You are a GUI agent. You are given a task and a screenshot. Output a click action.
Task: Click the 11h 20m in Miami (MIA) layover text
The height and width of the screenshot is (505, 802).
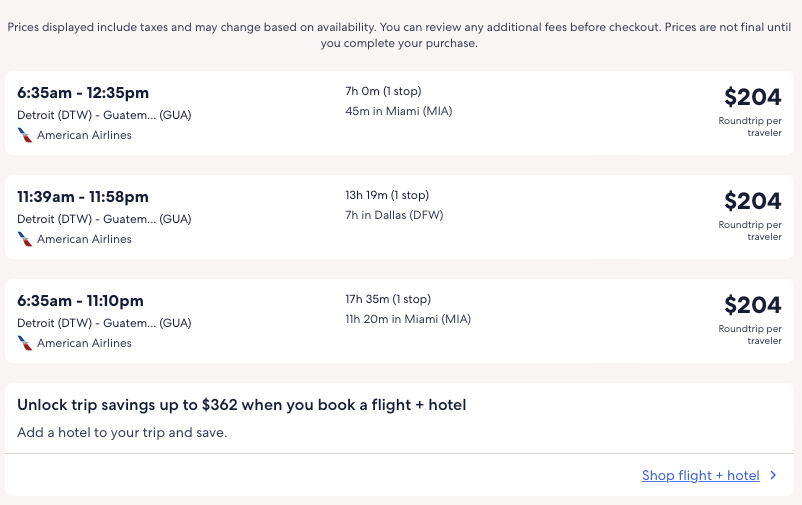tap(407, 319)
